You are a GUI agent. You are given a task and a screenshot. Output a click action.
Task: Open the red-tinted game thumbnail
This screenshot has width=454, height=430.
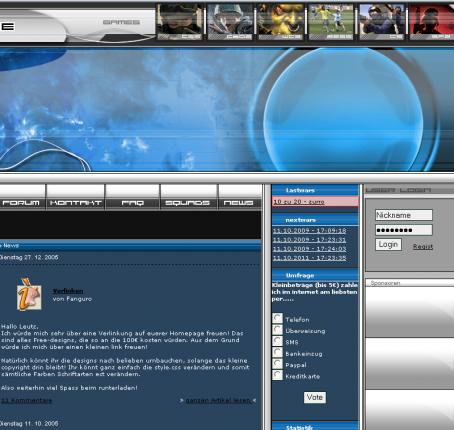[432, 22]
